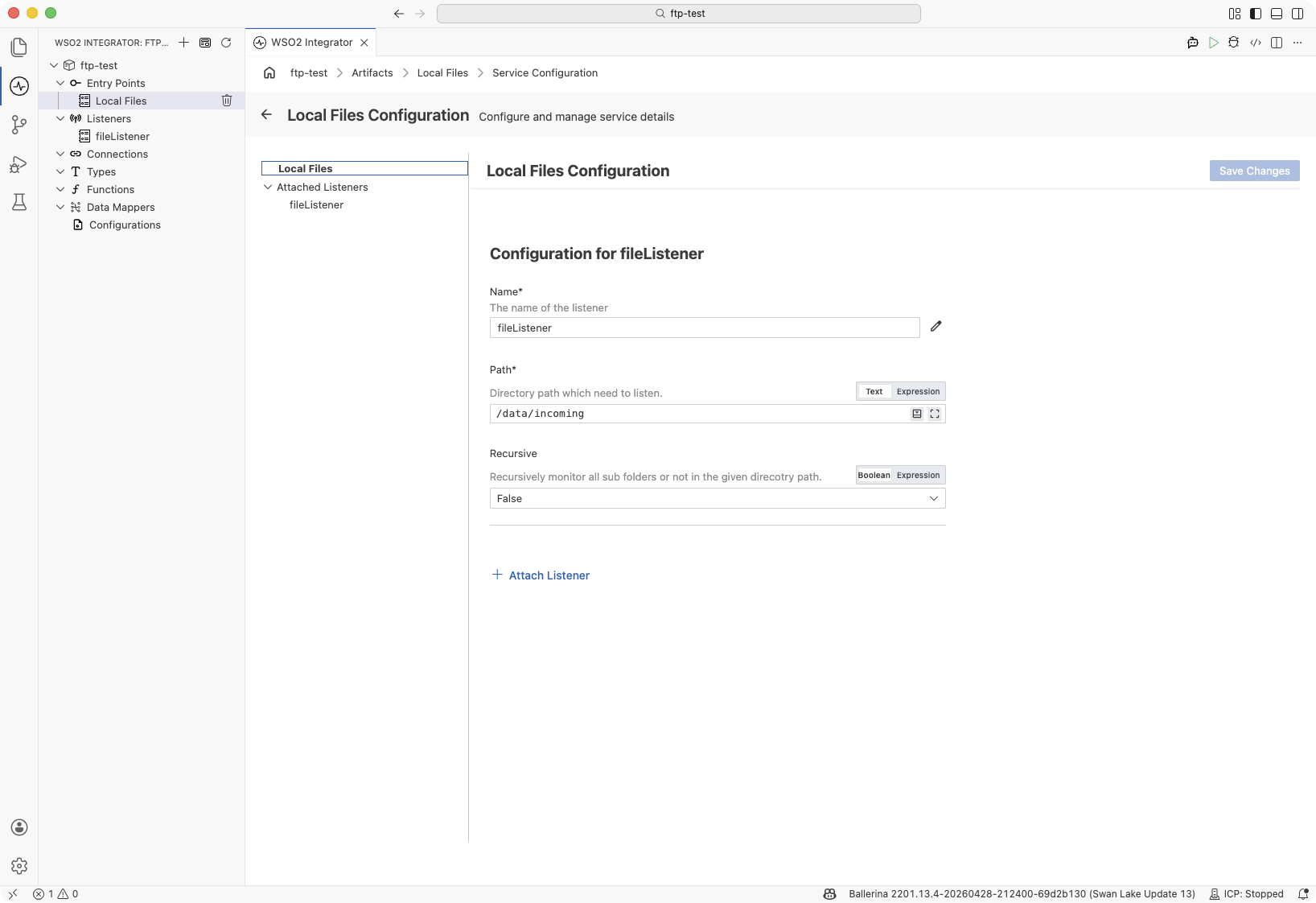
Task: Split the editor right
Action: point(1277,43)
